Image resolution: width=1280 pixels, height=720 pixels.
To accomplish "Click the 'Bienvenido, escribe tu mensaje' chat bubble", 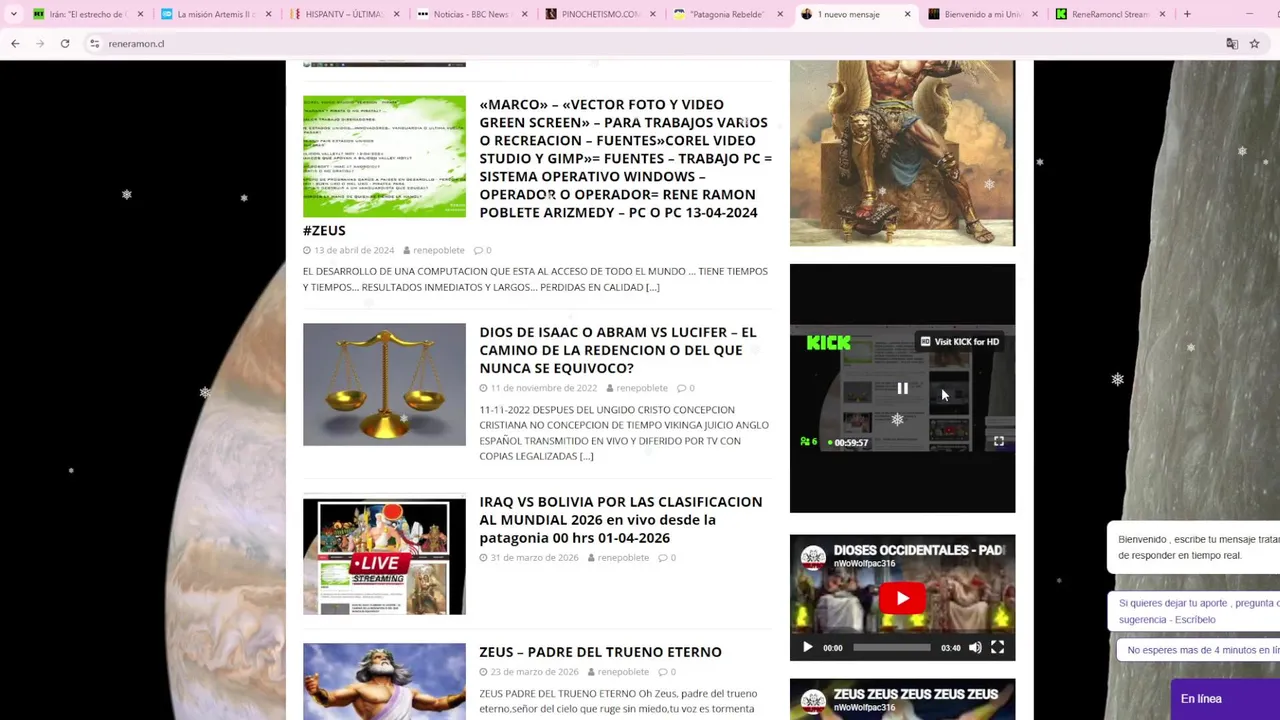I will [x=1194, y=547].
